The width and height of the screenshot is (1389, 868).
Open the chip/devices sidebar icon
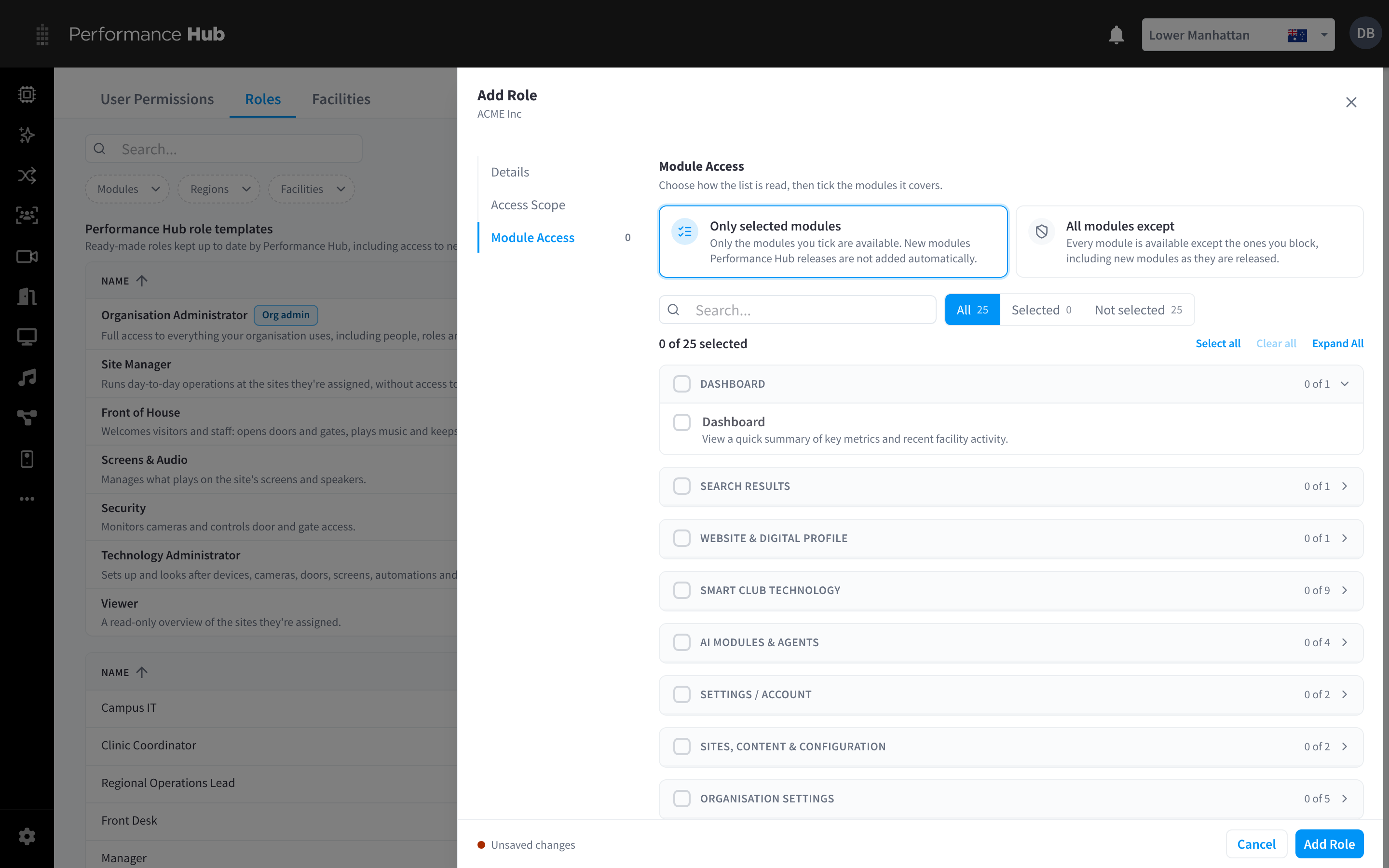[x=27, y=94]
